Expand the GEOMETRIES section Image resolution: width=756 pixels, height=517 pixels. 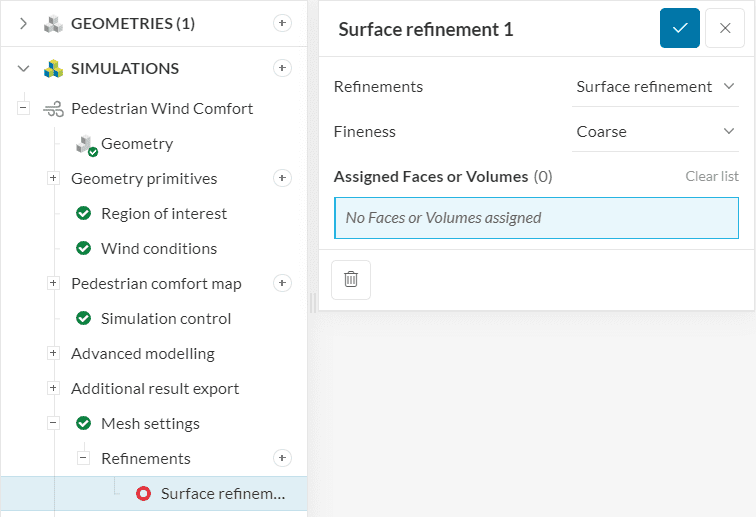click(x=23, y=23)
